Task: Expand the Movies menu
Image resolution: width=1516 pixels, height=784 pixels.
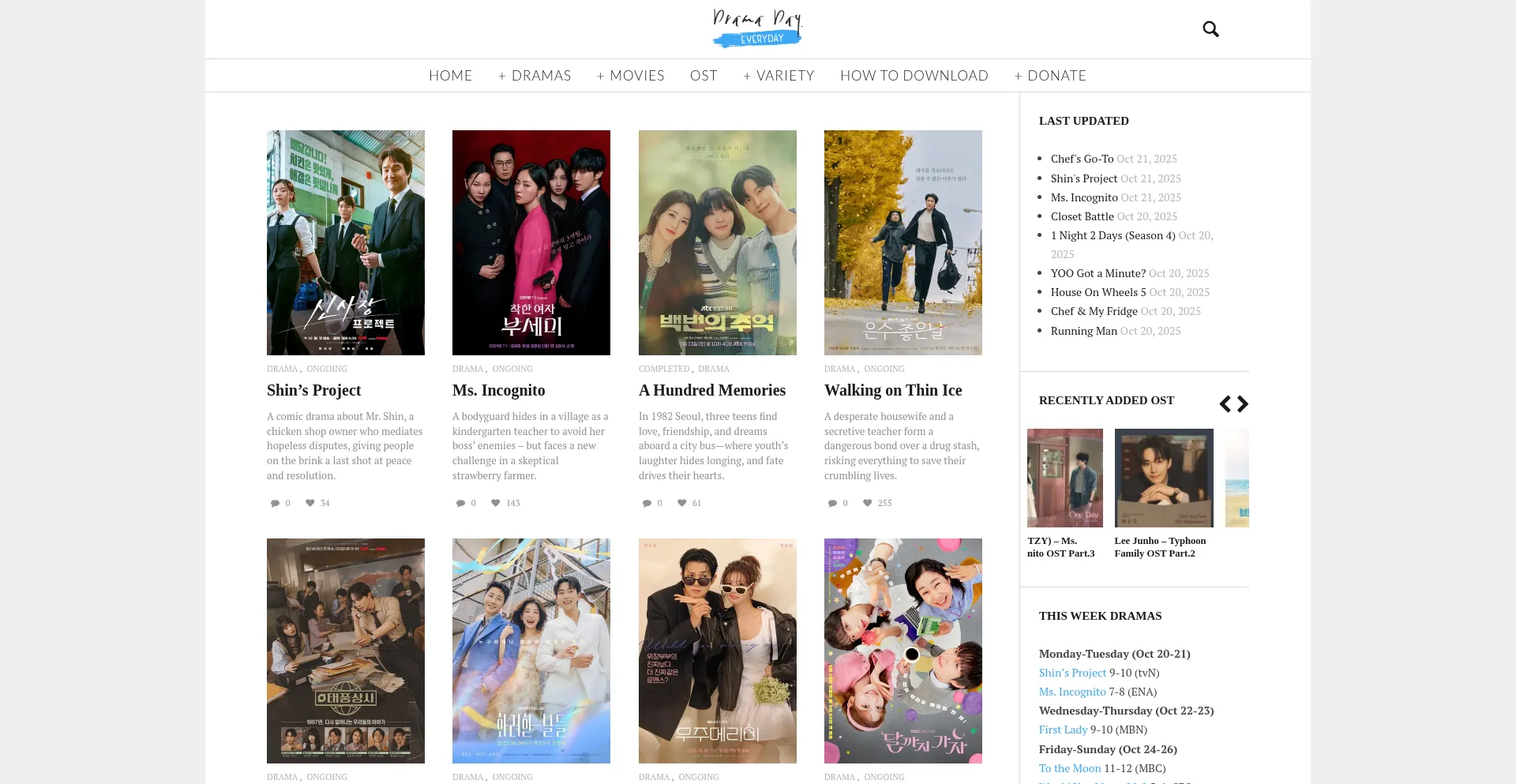Action: click(630, 76)
